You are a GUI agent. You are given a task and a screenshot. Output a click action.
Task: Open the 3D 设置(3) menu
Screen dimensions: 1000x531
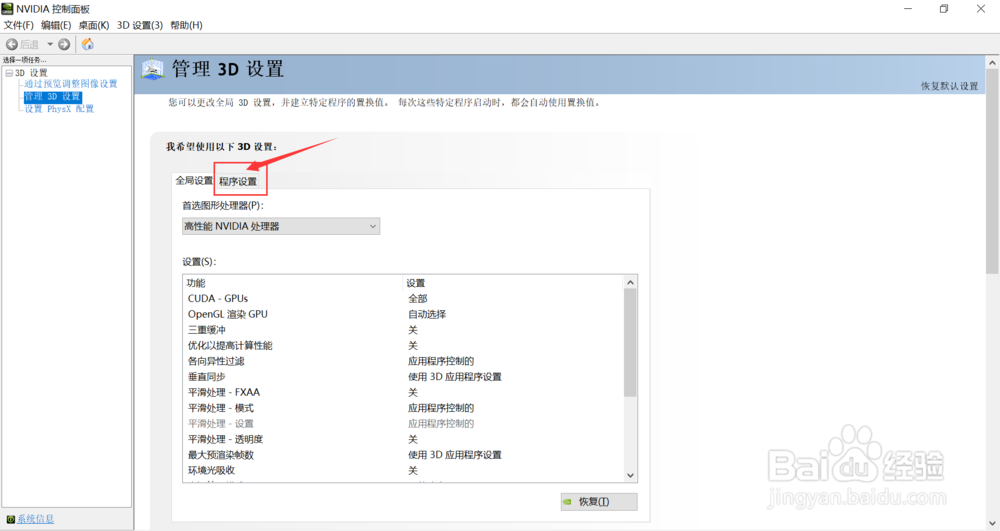pyautogui.click(x=140, y=25)
